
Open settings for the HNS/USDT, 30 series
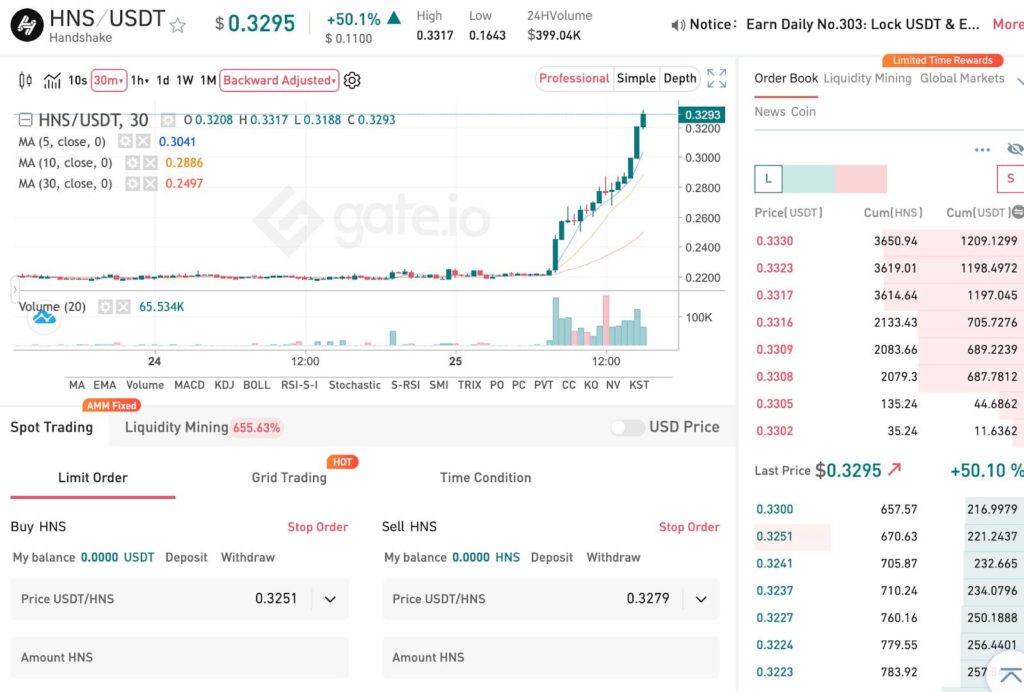[x=168, y=120]
